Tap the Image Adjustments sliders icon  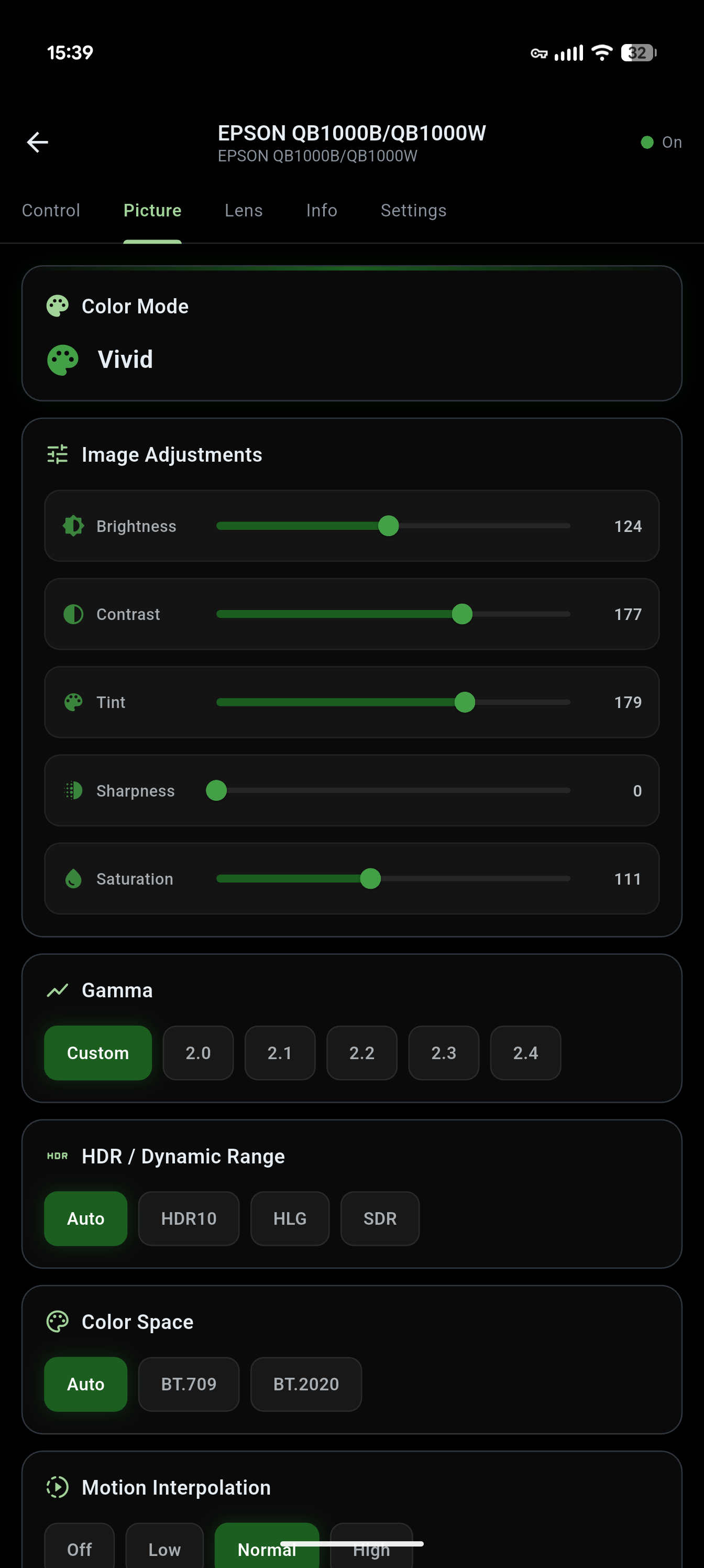(x=58, y=455)
